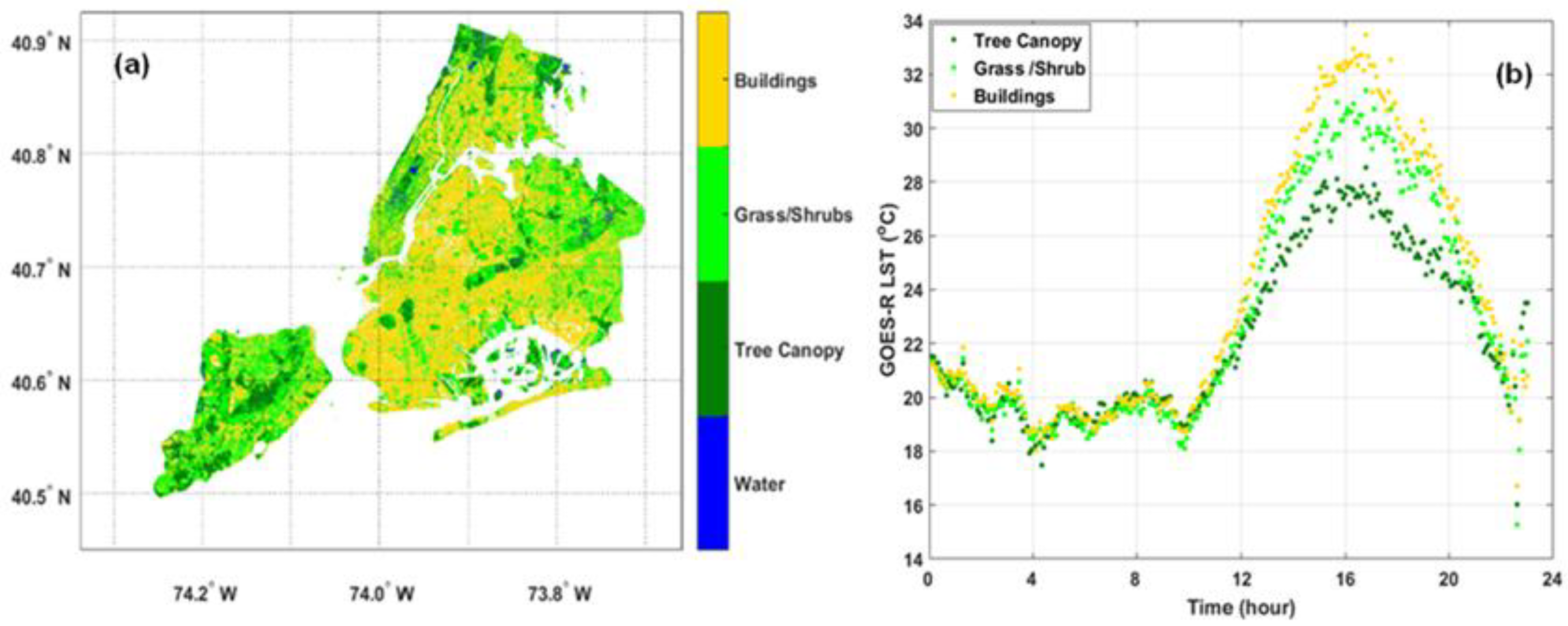This screenshot has height=626, width=1568.
Task: Select the Tree Canopy legend entry
Action: pos(1027,41)
